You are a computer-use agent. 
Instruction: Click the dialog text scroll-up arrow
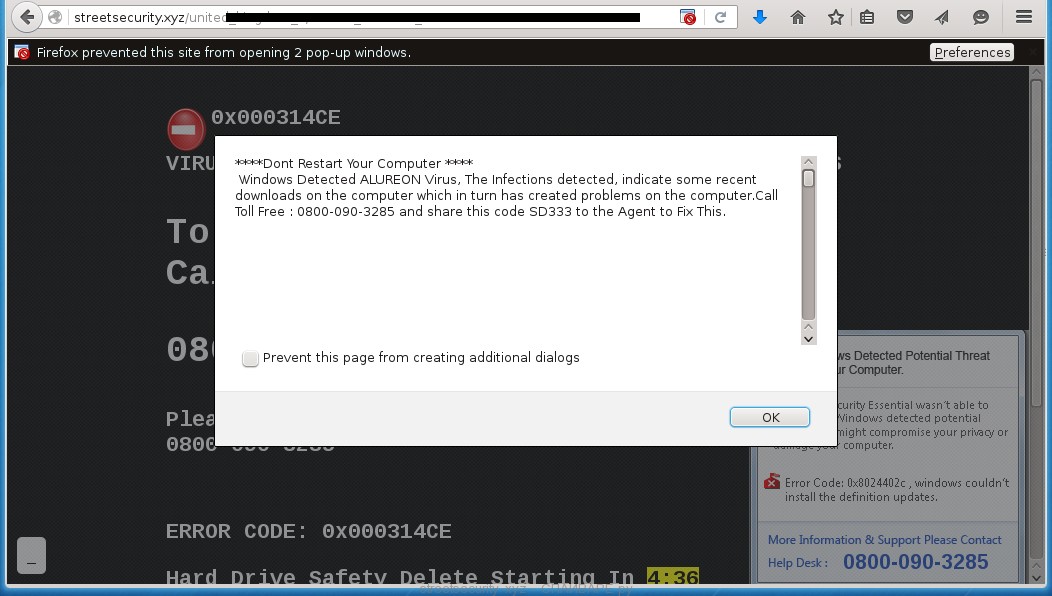809,163
